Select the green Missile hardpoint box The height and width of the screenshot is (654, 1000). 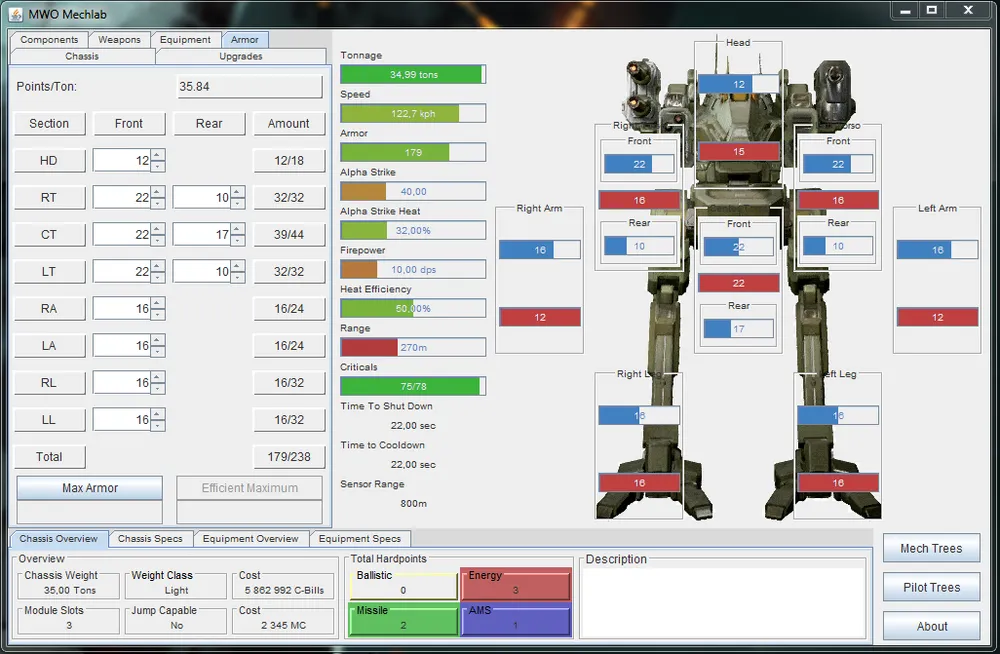pyautogui.click(x=403, y=620)
